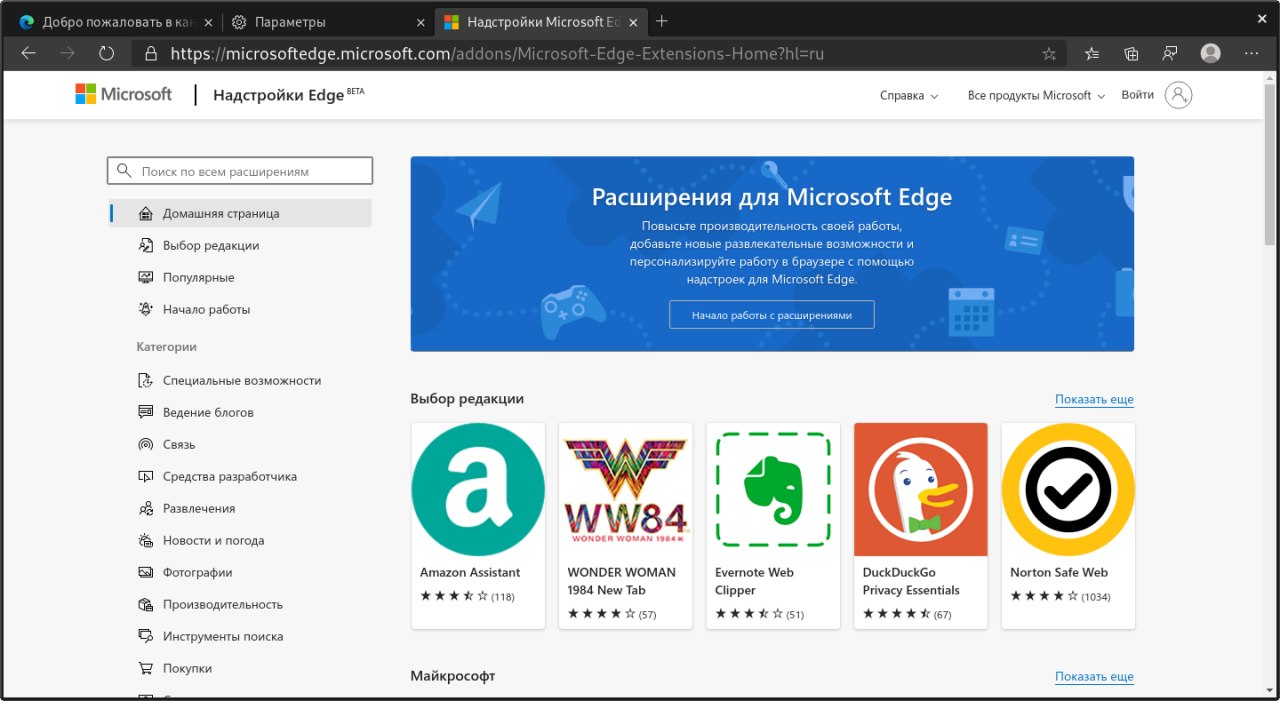Screen dimensions: 1280x701
Task: Click the DuckDuckGo Privacy Essentials title text
Action: click(x=911, y=581)
